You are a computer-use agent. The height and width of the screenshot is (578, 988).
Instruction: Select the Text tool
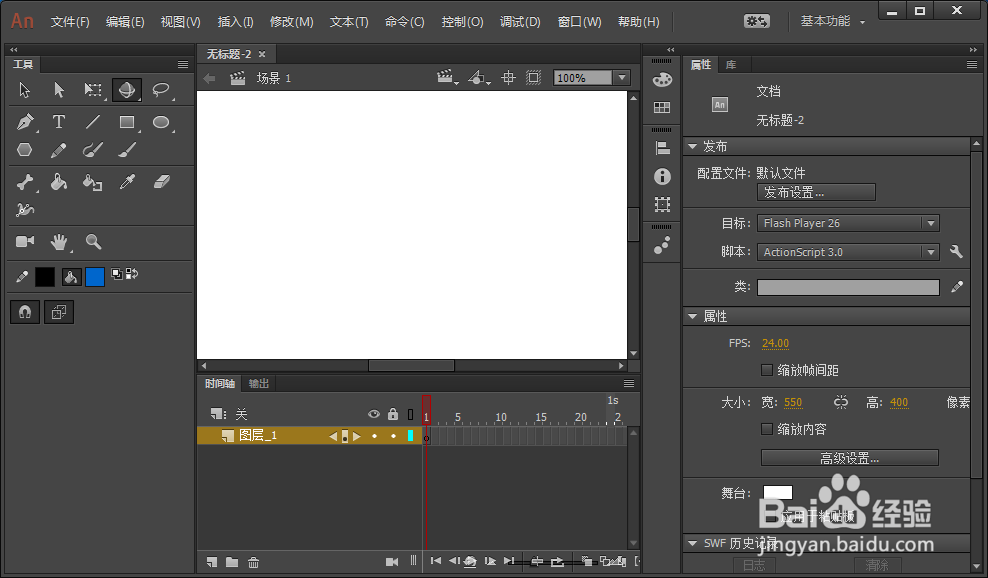pos(59,122)
